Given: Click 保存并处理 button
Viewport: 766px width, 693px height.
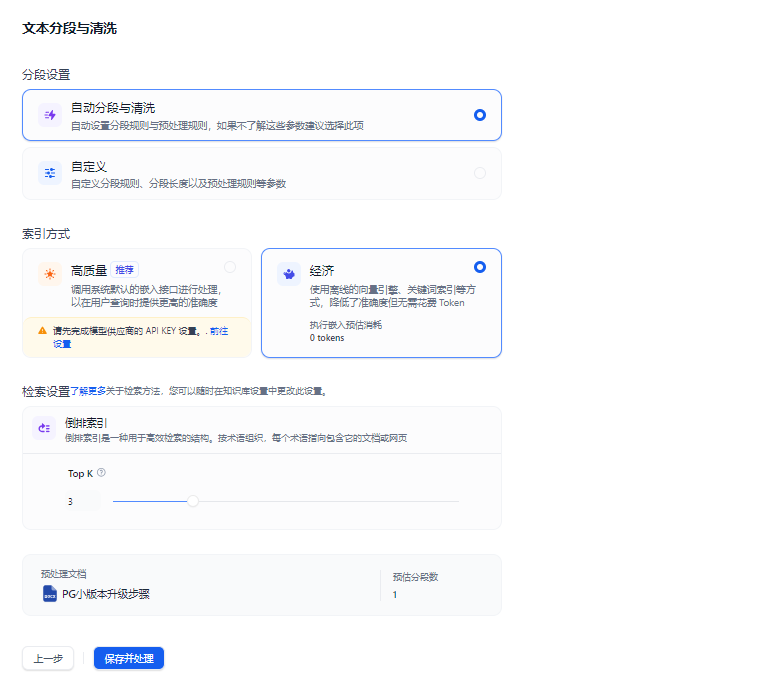Looking at the screenshot, I should (129, 658).
